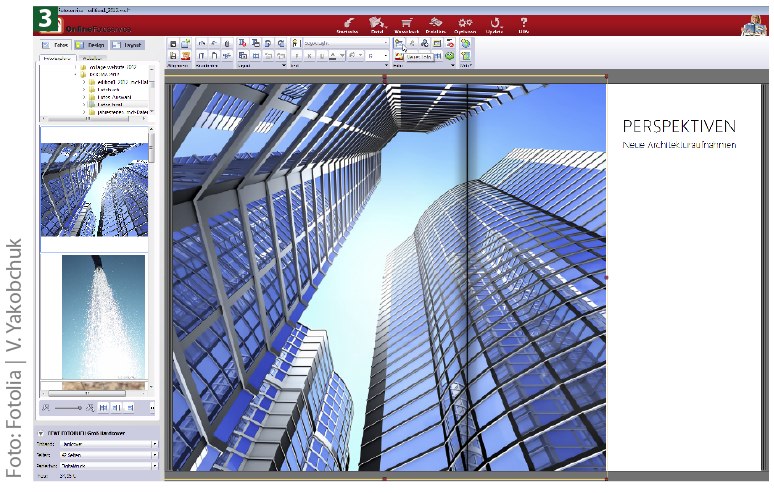Screen dimensions: 774x493
Task: Click the thumbnail list vertical scrollbar
Action: [x=152, y=257]
